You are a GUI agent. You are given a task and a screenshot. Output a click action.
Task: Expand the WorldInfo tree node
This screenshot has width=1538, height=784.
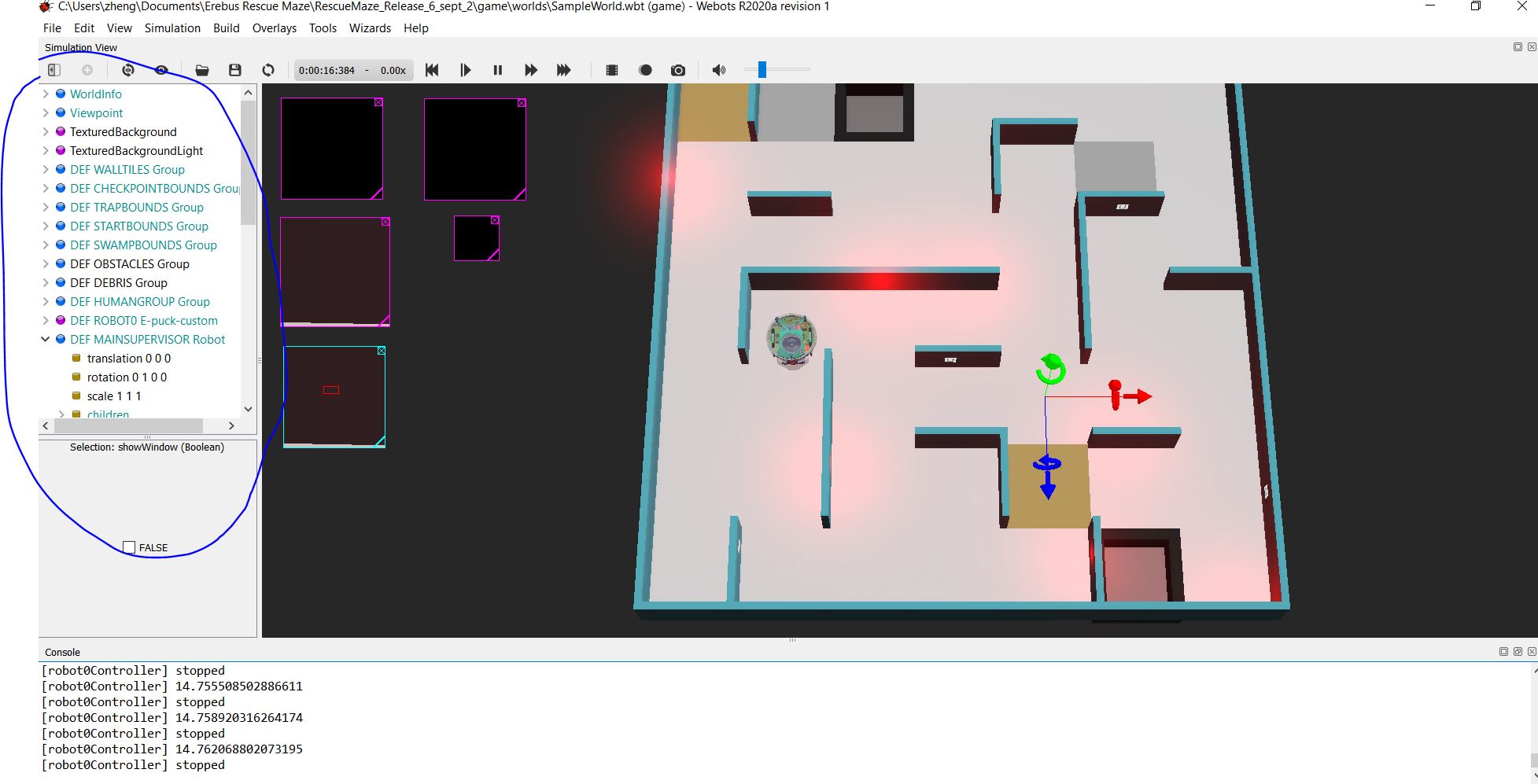click(x=46, y=94)
